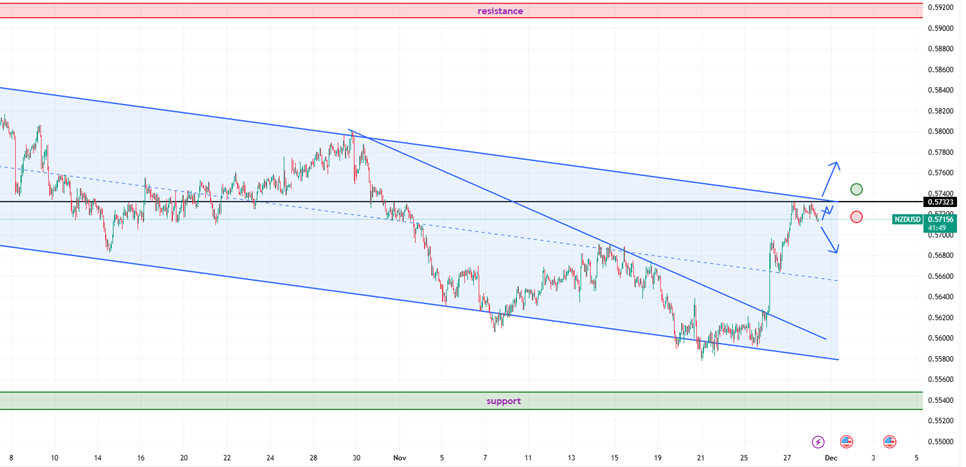
Task: Click the 0.59000 price scale value
Action: [x=940, y=28]
